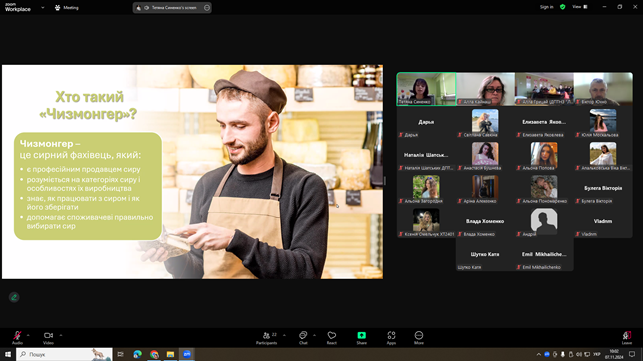Viewport: 643px width, 361px height.
Task: Open the Chat panel
Action: pos(303,338)
